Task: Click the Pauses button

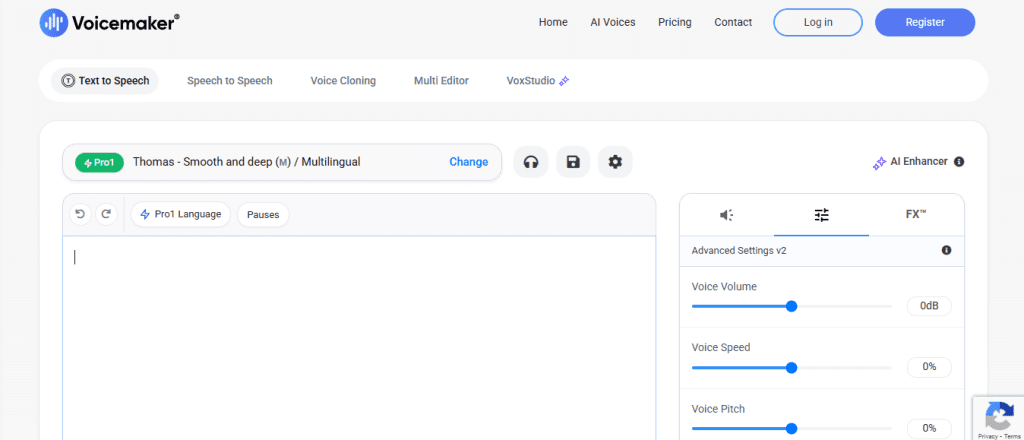Action: pyautogui.click(x=263, y=214)
